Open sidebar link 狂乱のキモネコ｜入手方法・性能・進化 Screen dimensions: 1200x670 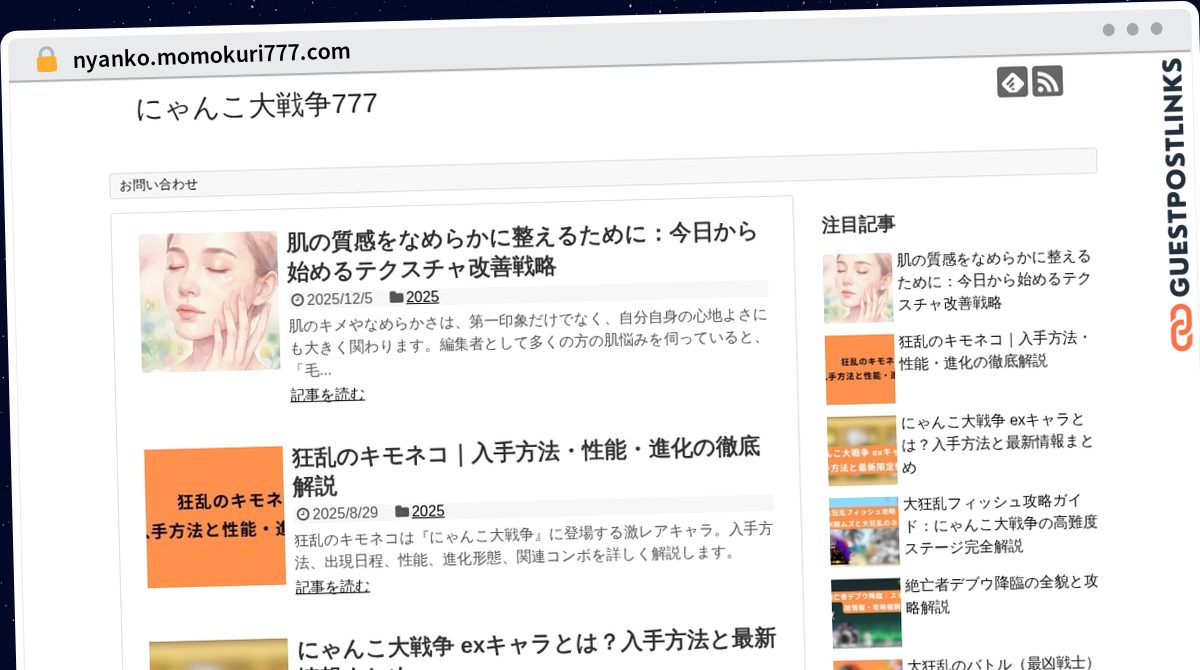[996, 350]
